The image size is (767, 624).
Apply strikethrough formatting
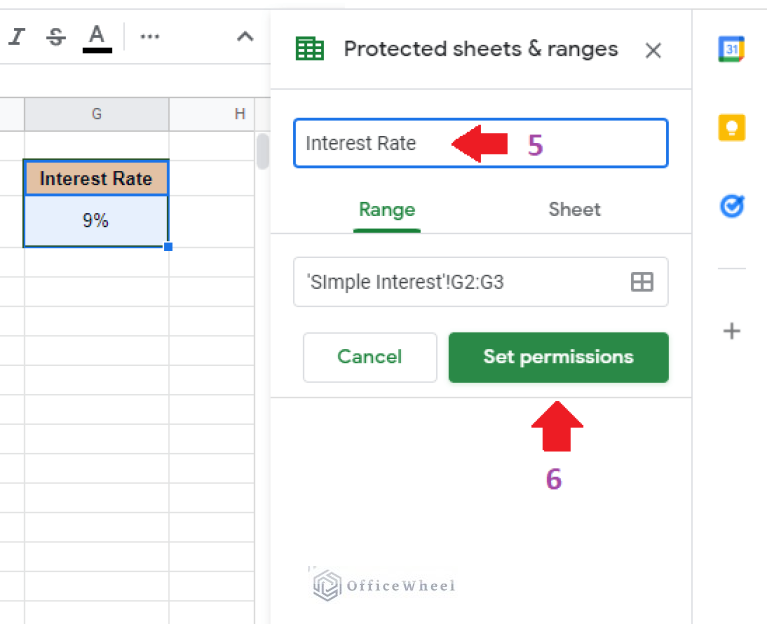[56, 37]
